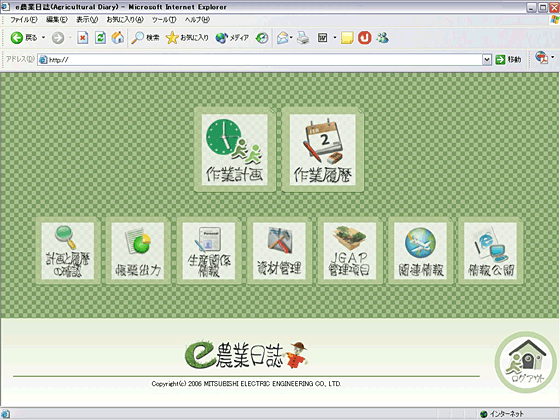The height and width of the screenshot is (420, 560).
Task: Click the ログアウト logout house icon
Action: pos(526,362)
